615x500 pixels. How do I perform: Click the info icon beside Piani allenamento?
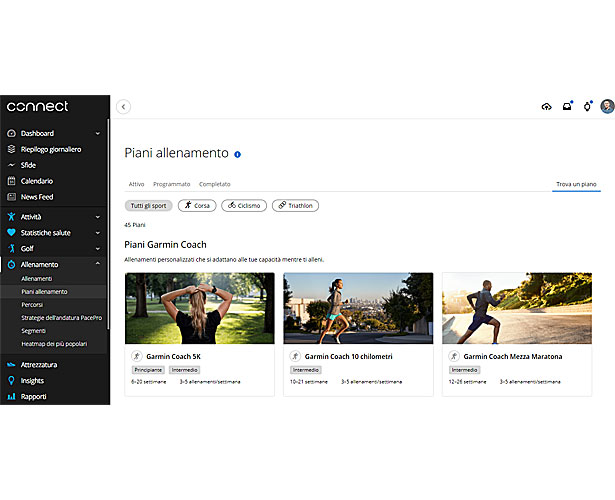[237, 154]
